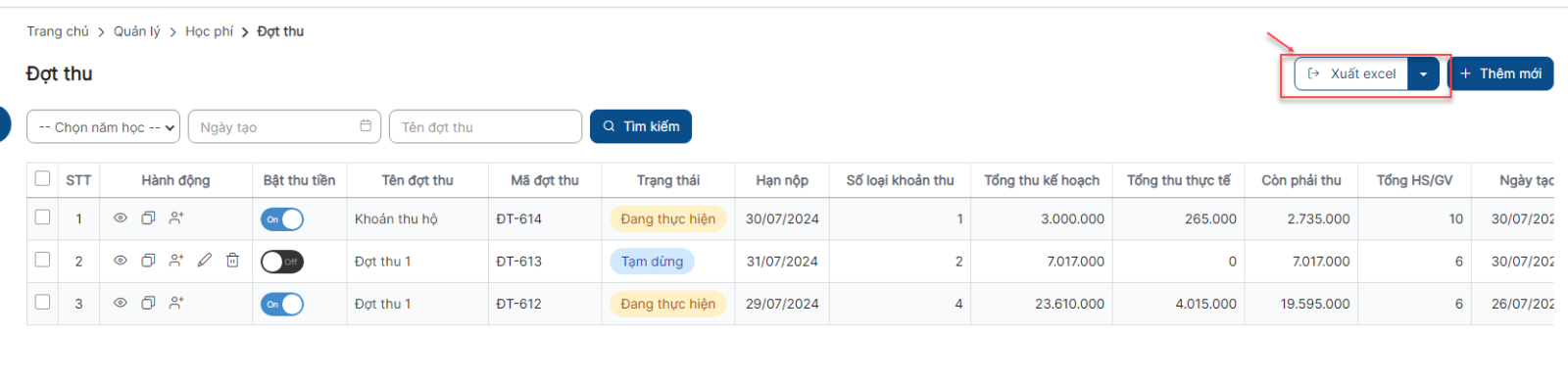View details of ĐT-612 with eye icon
Viewport: 1568px width, 383px height.
pos(121,304)
